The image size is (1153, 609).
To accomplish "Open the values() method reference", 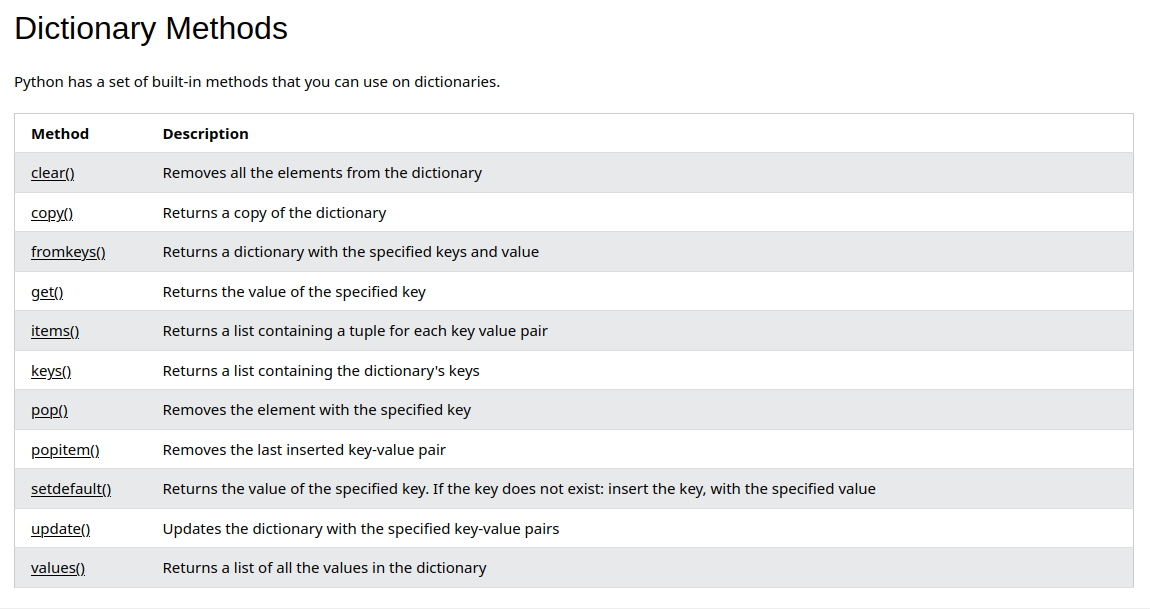I will pos(58,568).
